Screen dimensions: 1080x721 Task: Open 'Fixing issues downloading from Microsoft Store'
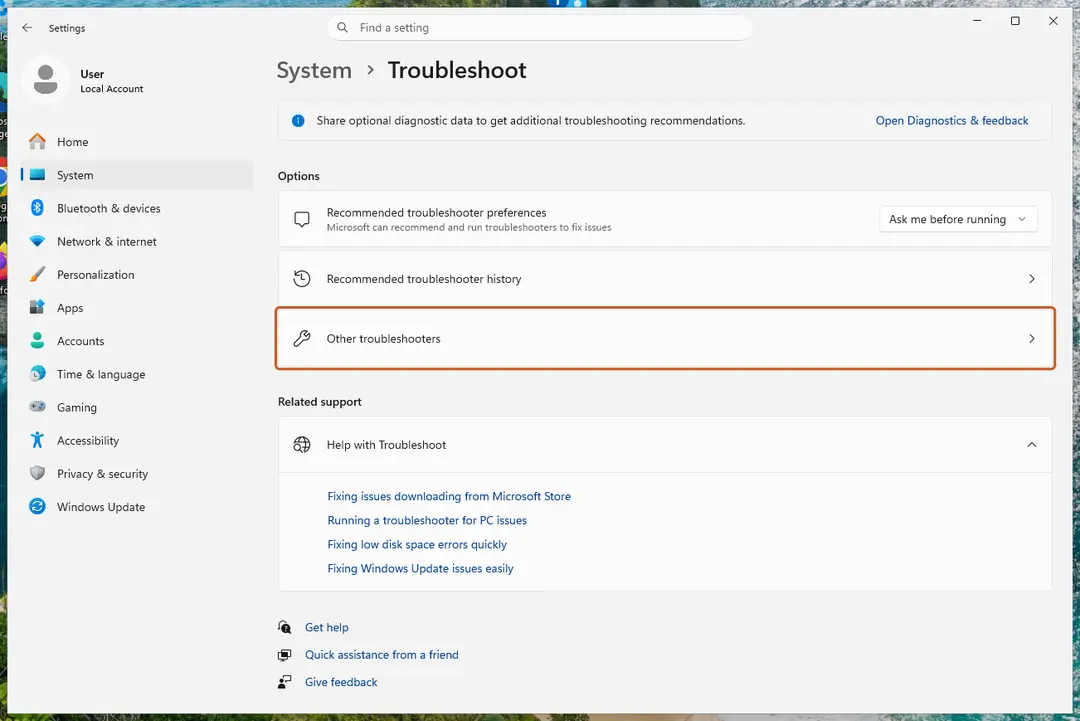449,496
